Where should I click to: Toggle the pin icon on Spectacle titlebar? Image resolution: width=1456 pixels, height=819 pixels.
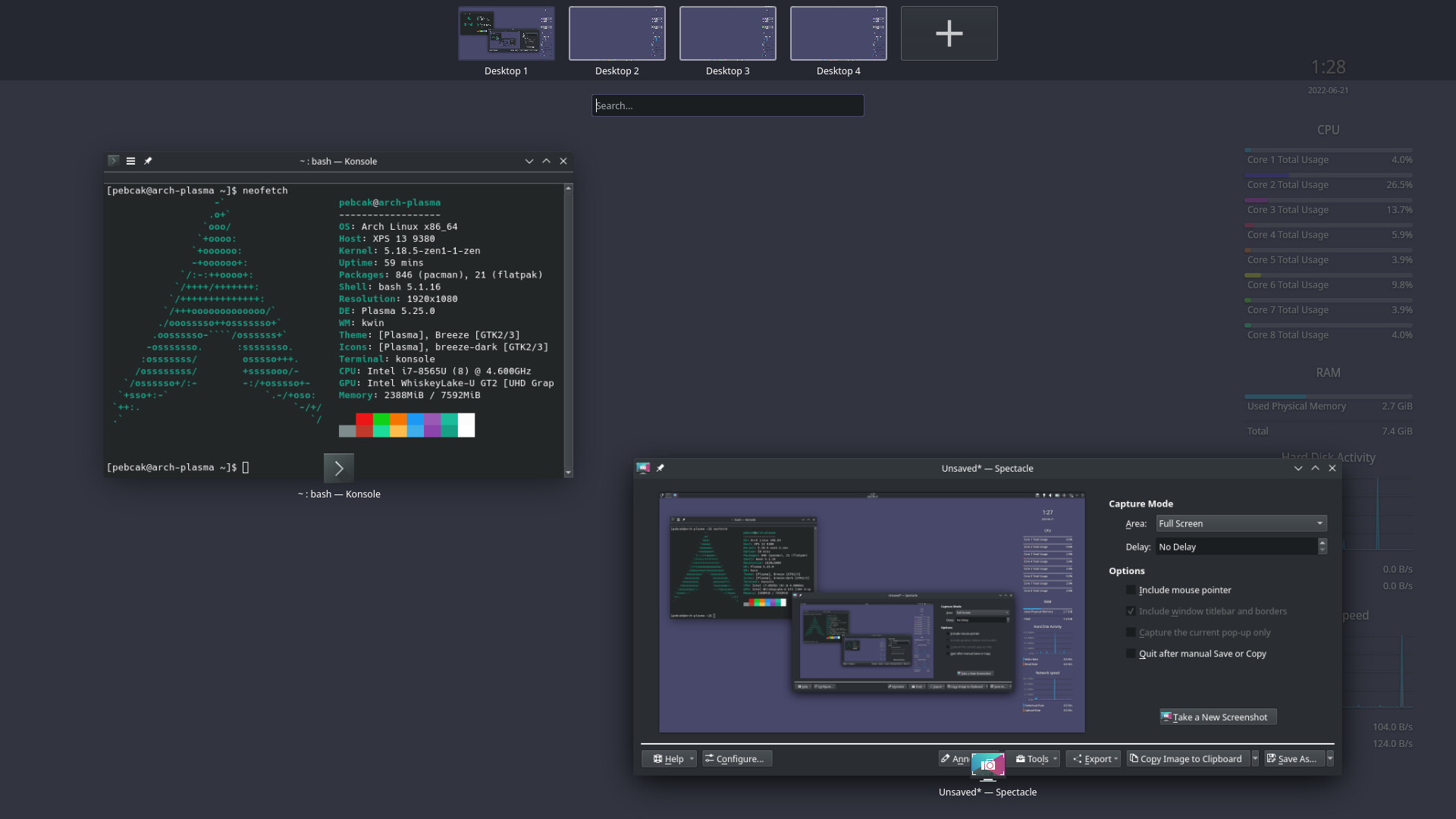tap(660, 468)
